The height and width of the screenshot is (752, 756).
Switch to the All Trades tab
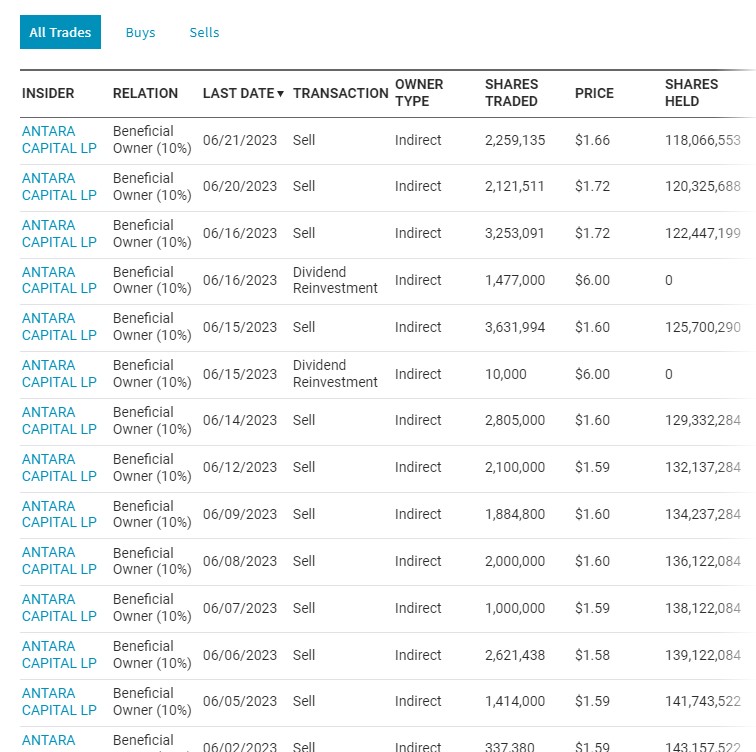[x=60, y=32]
